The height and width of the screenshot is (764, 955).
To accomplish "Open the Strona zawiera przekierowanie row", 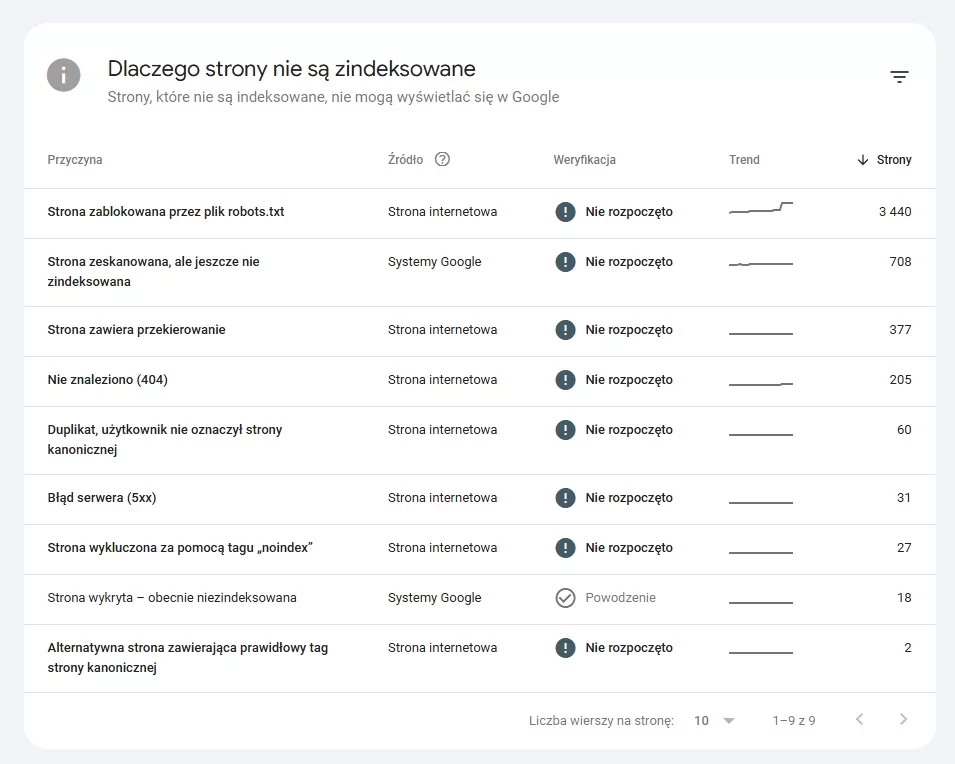I will tap(480, 331).
